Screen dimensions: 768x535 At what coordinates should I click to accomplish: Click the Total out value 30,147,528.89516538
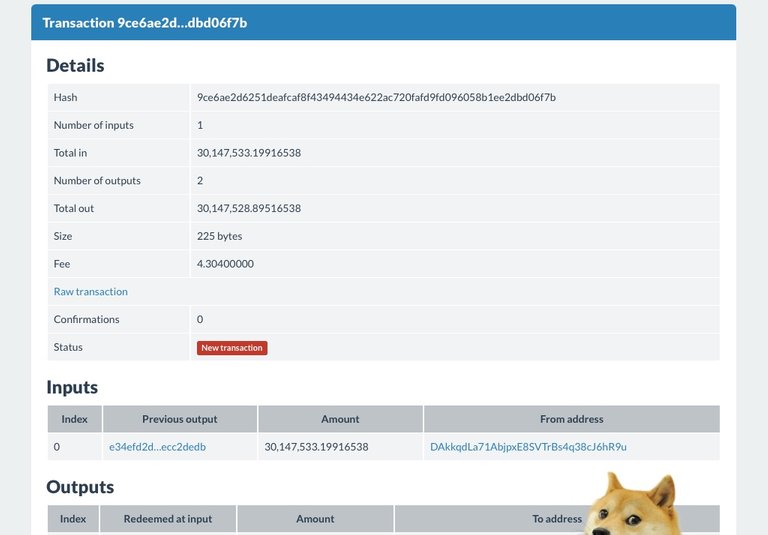pos(249,208)
